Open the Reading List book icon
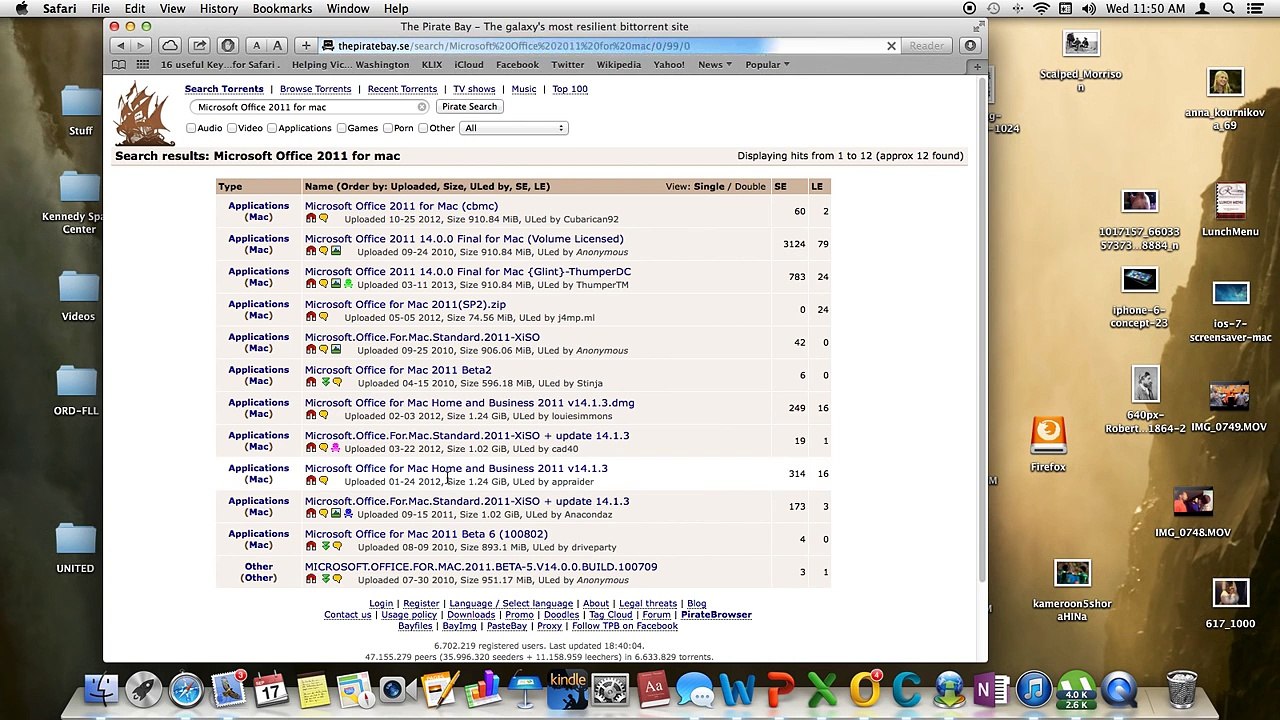1280x720 pixels. (119, 65)
